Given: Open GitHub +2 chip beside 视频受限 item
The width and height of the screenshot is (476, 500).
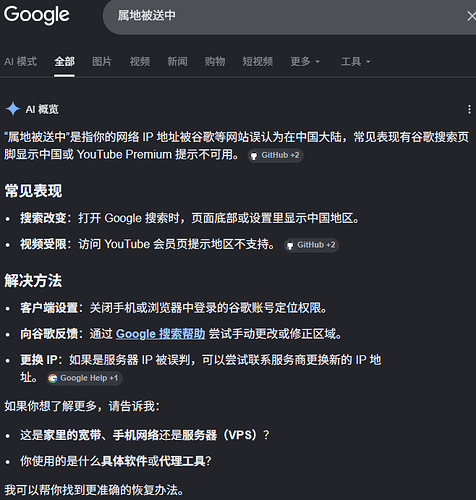Looking at the screenshot, I should (x=311, y=245).
